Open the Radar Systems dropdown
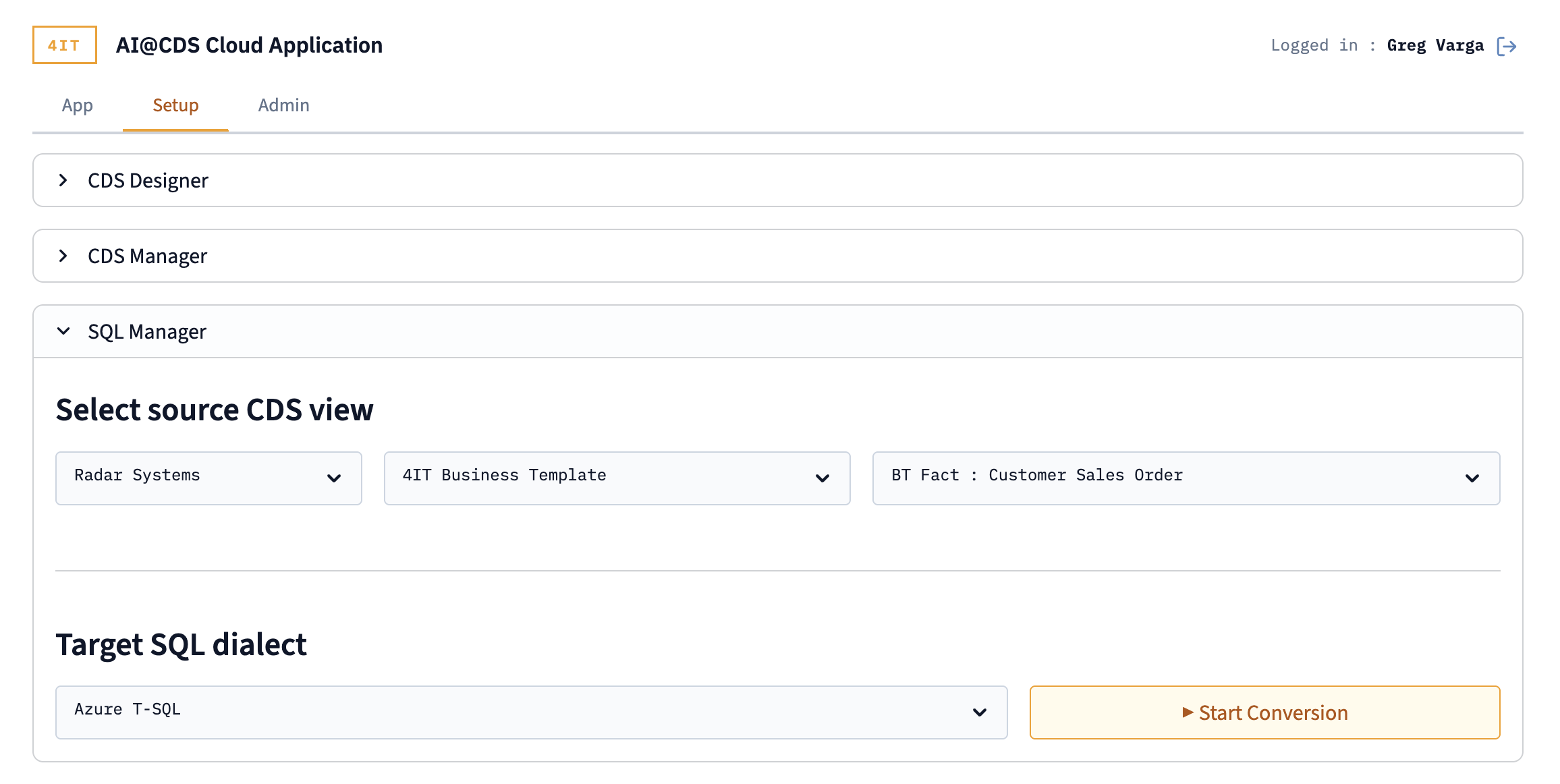The height and width of the screenshot is (784, 1560). pyautogui.click(x=208, y=478)
